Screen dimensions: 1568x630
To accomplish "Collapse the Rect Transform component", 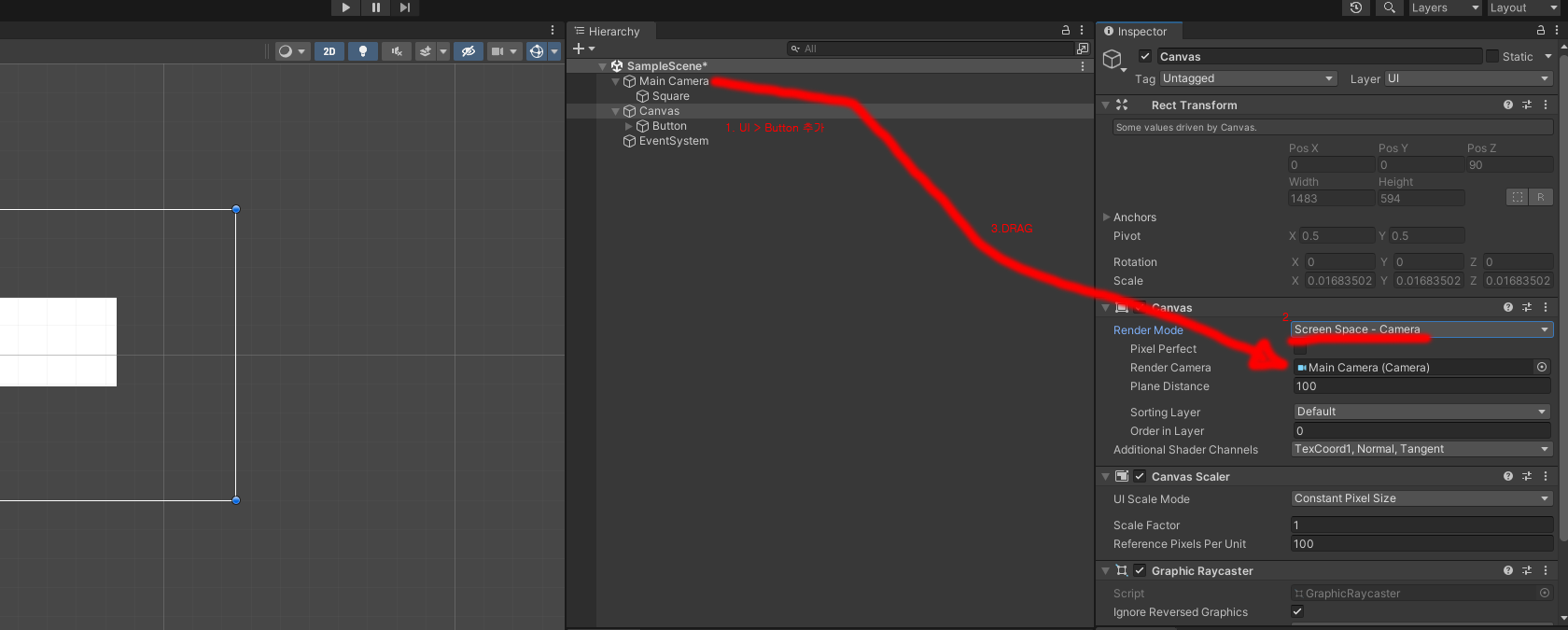I will [1105, 105].
